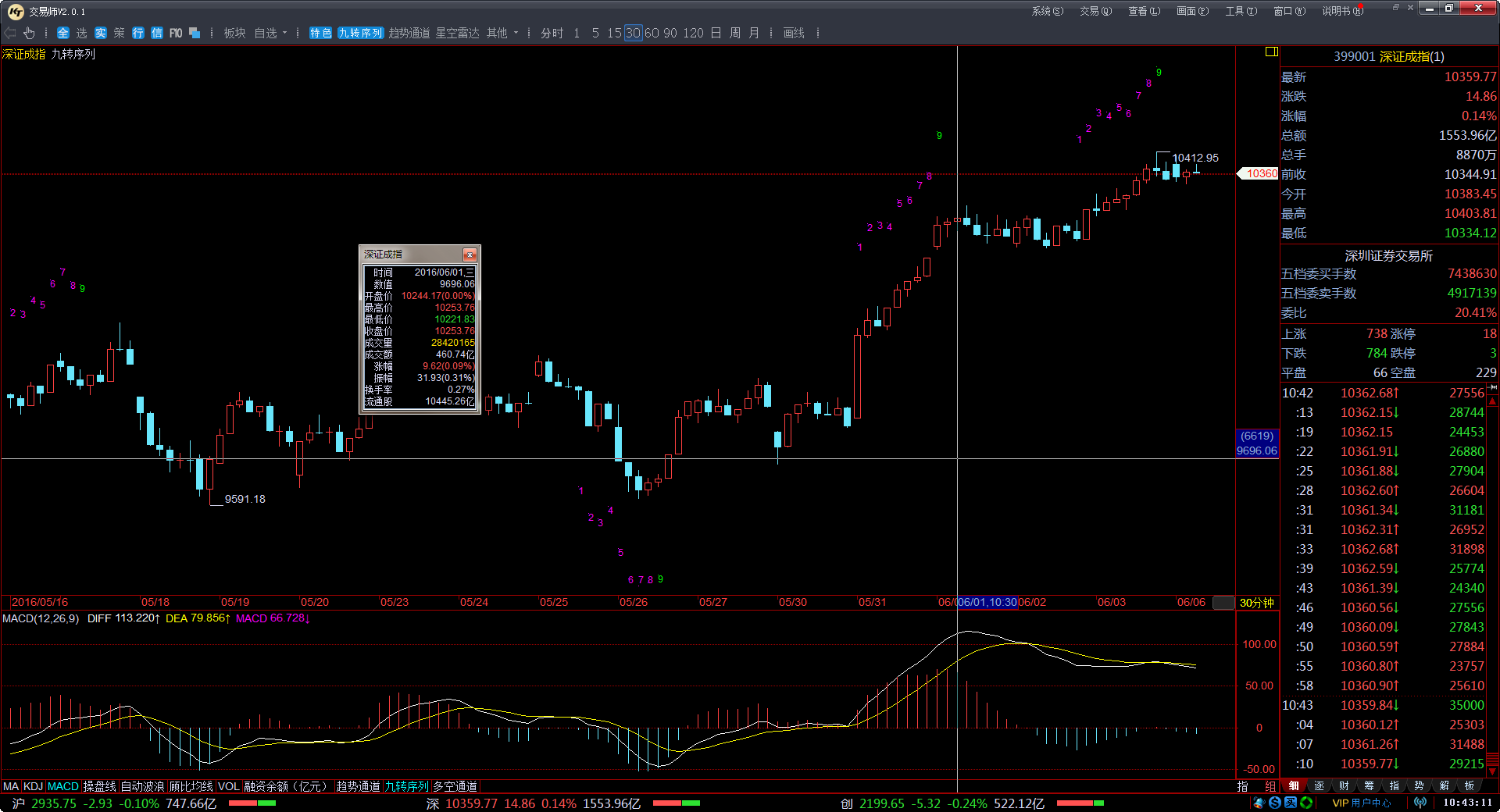Click the blue dollar sign status icon
Viewport: 1500px width, 812px height.
(1275, 803)
